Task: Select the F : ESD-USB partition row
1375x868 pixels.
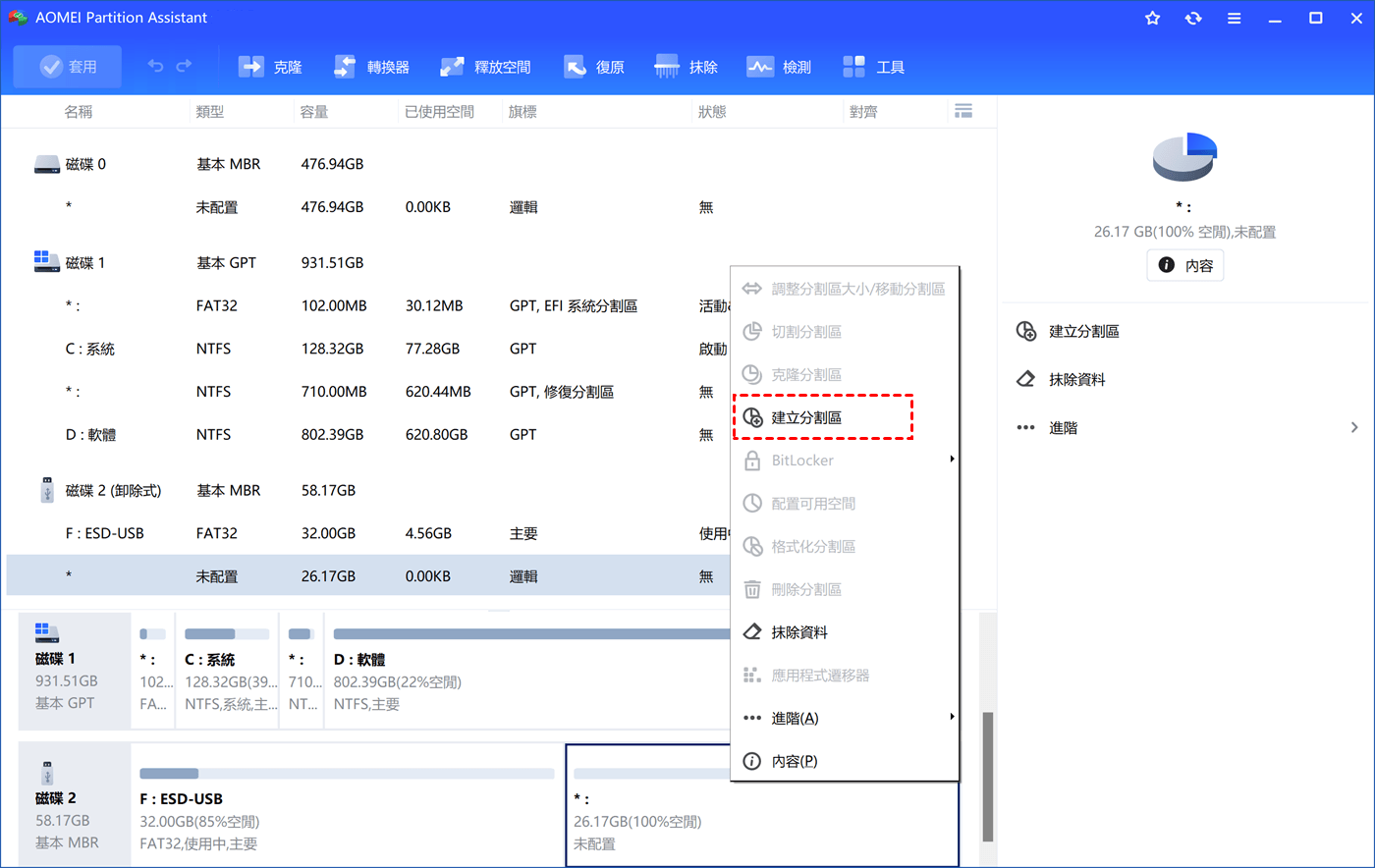Action: (x=368, y=533)
